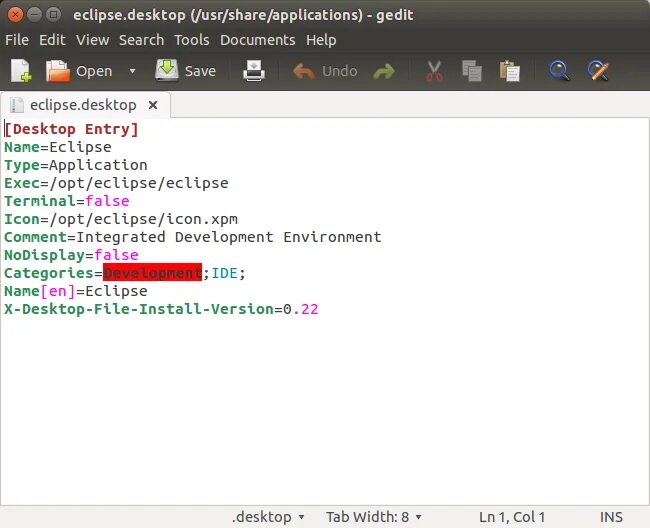Maximize the gedit window
The image size is (650, 528).
coord(53,15)
